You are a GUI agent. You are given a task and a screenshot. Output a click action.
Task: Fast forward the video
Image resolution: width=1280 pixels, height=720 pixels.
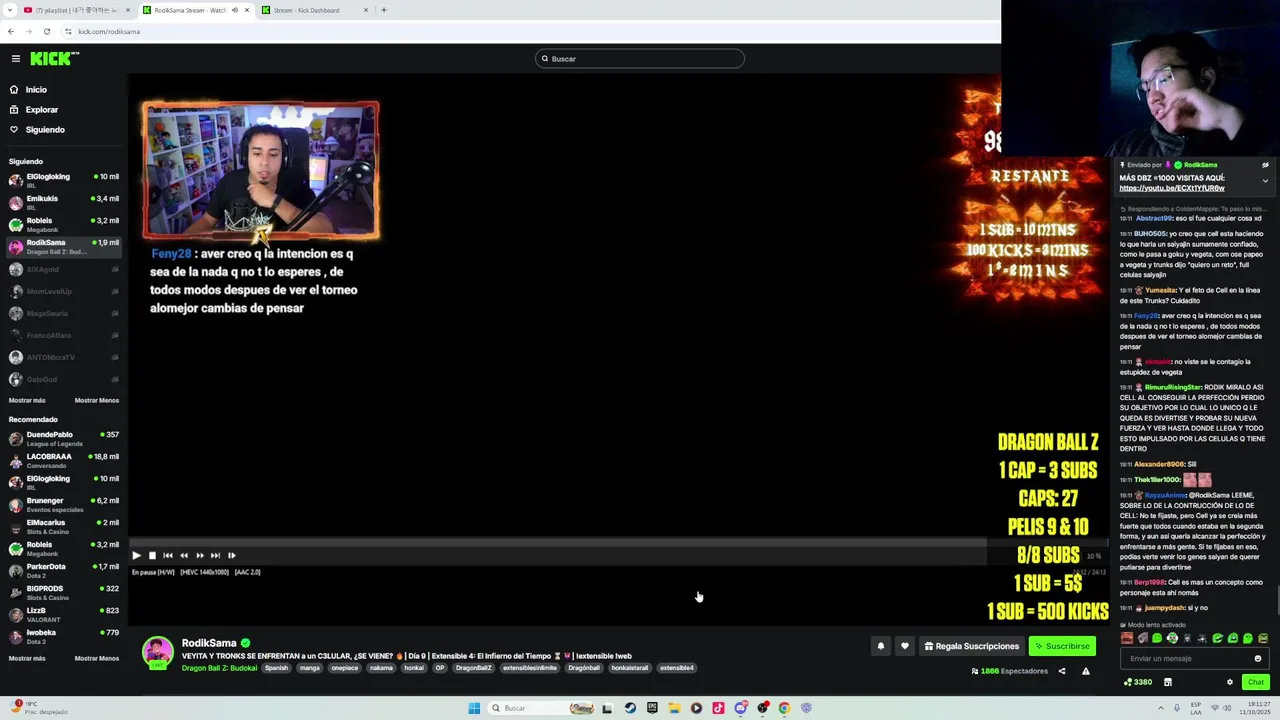point(200,555)
